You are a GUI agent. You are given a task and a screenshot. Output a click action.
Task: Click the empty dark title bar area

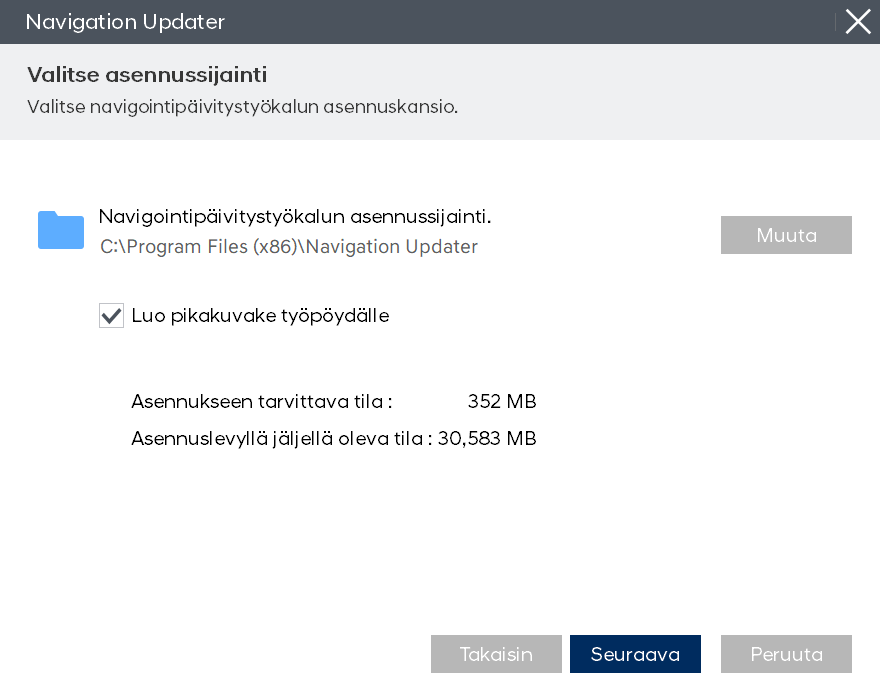point(500,22)
